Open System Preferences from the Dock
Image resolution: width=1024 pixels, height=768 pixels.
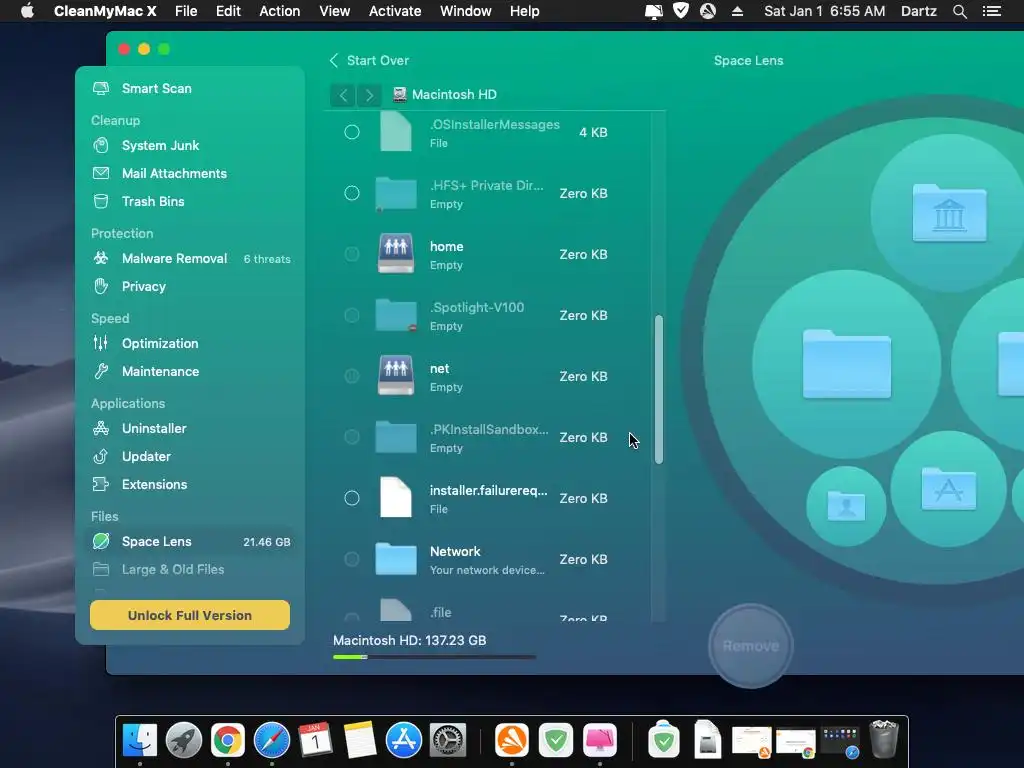447,740
